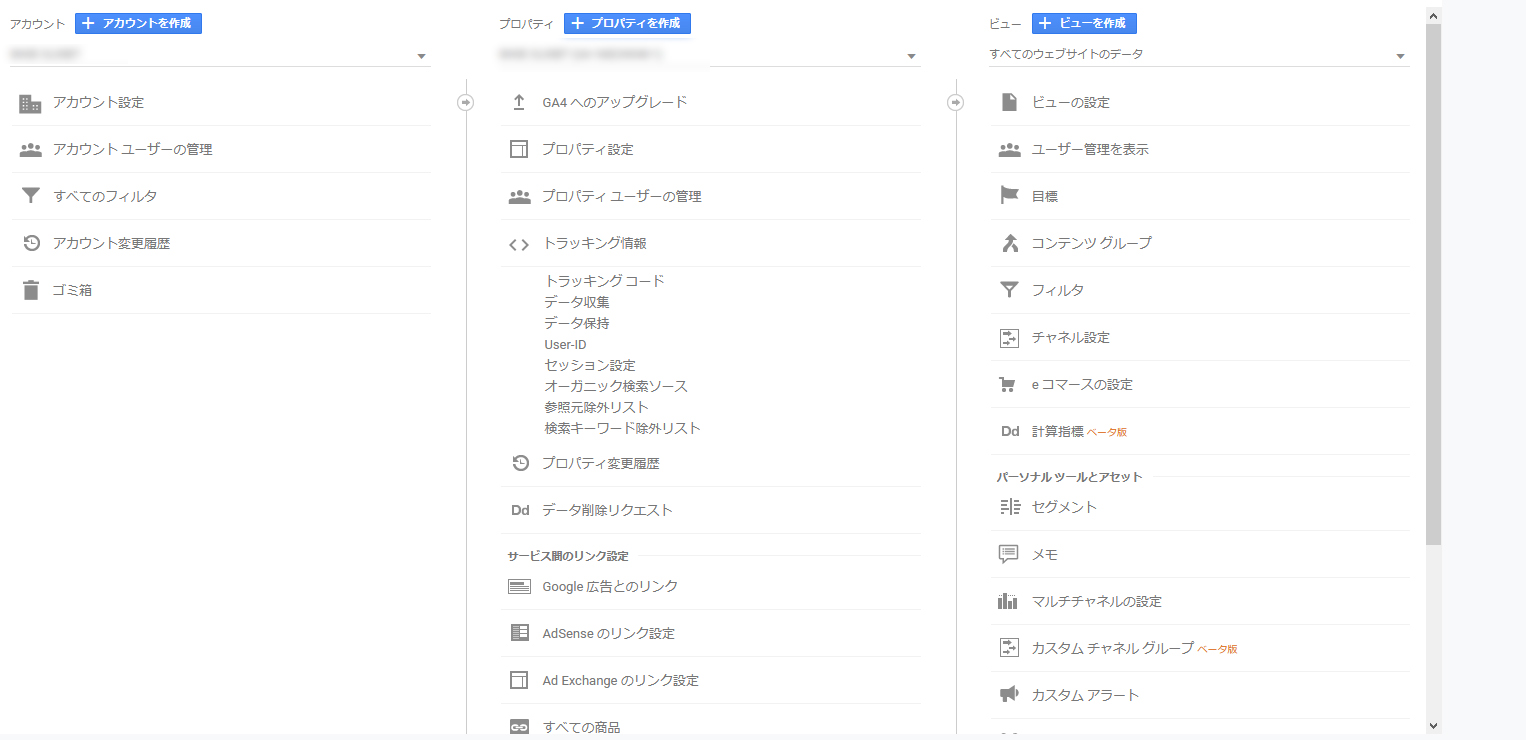Click the scrollbar down arrow
Screen dimensions: 1526x740
1433,725
